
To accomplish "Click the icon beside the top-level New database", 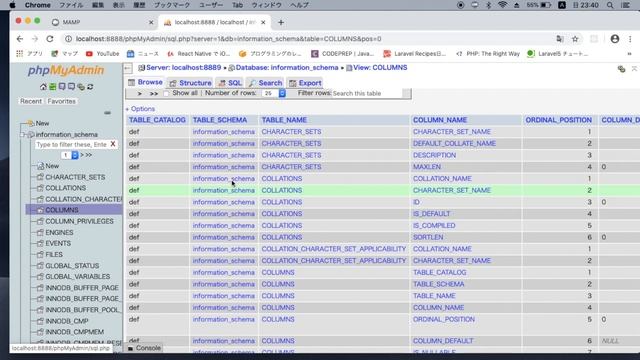I will click(x=30, y=123).
